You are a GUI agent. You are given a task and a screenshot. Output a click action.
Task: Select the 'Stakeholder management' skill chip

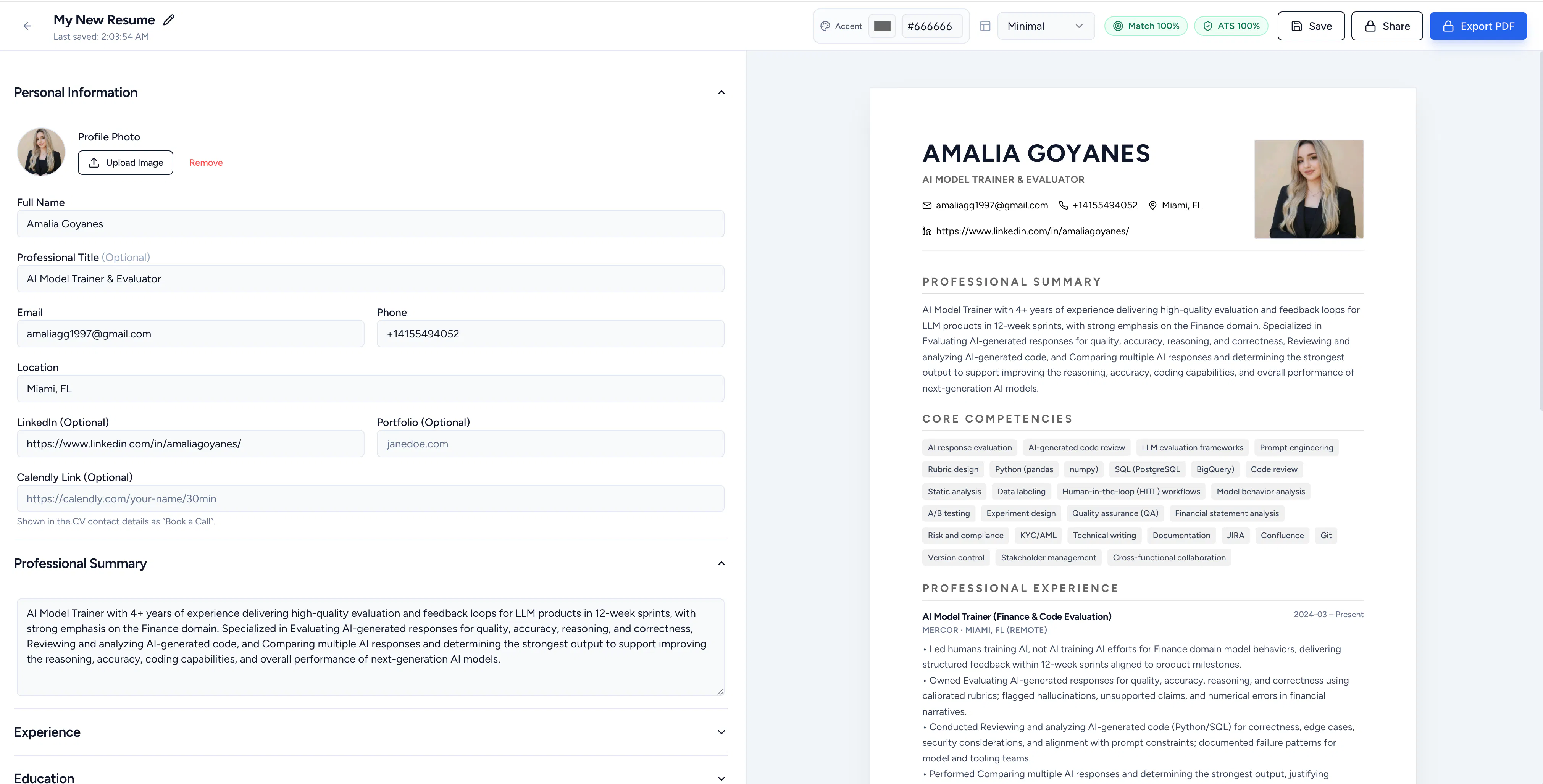tap(1048, 558)
